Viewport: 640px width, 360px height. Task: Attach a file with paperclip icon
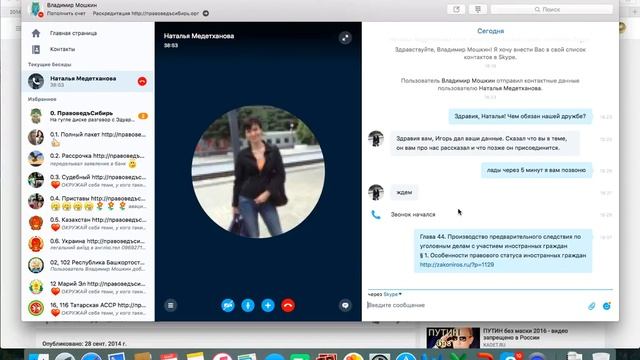tap(591, 306)
